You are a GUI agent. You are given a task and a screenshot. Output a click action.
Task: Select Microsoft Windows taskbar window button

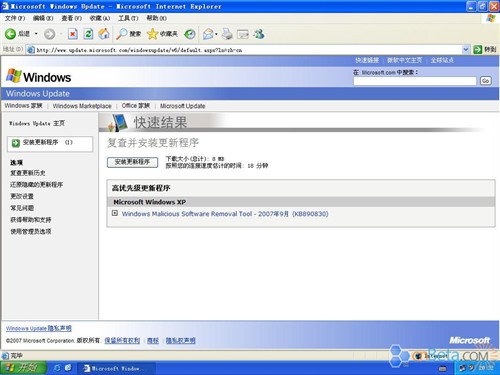coord(117,368)
